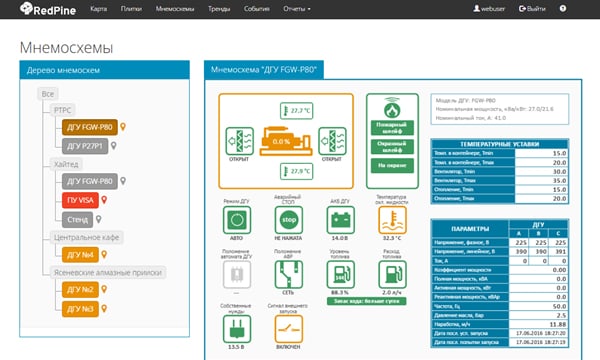Select the ДГУ №3 tree node
This screenshot has height=360, width=600.
click(x=80, y=309)
